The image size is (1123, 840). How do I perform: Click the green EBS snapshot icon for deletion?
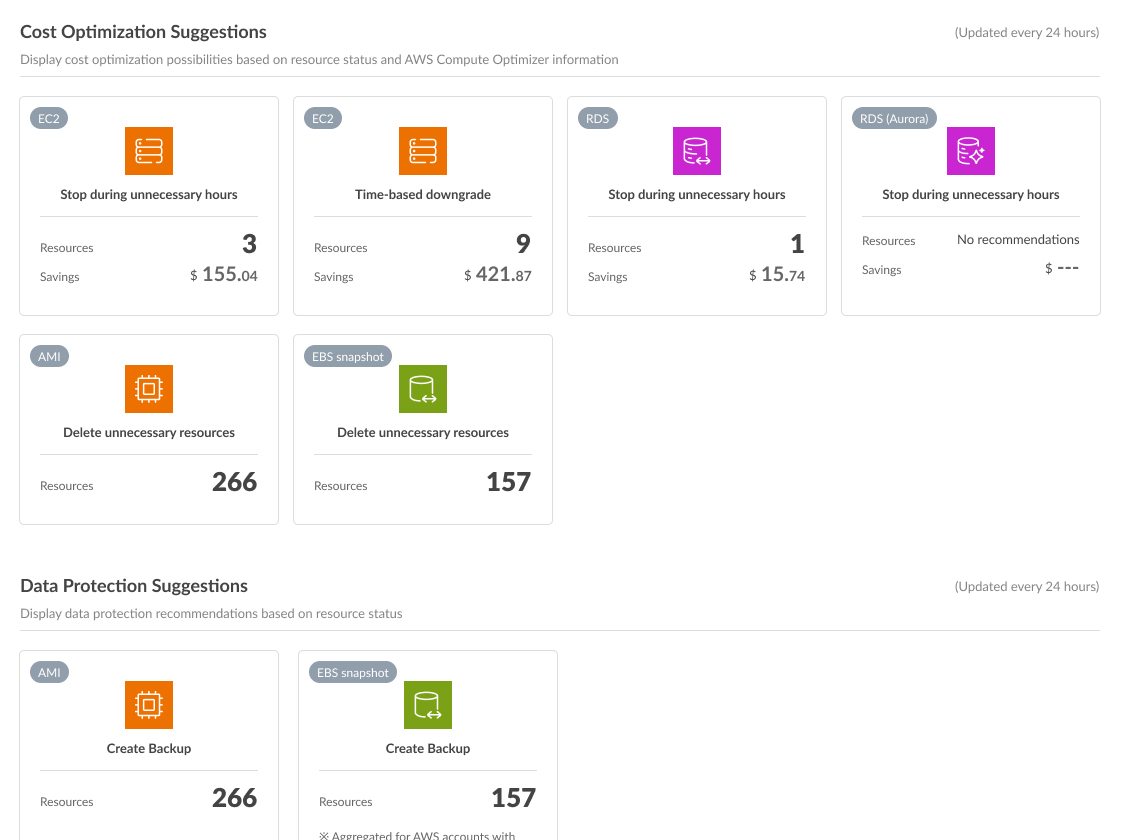423,389
